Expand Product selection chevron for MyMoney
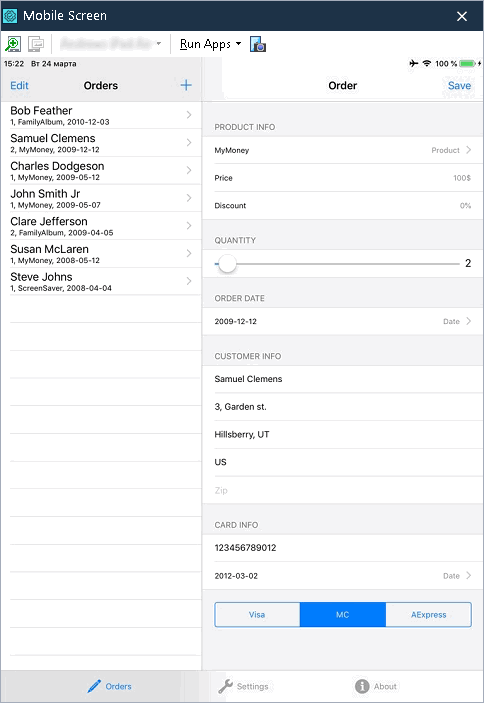484x703 pixels. pyautogui.click(x=468, y=150)
